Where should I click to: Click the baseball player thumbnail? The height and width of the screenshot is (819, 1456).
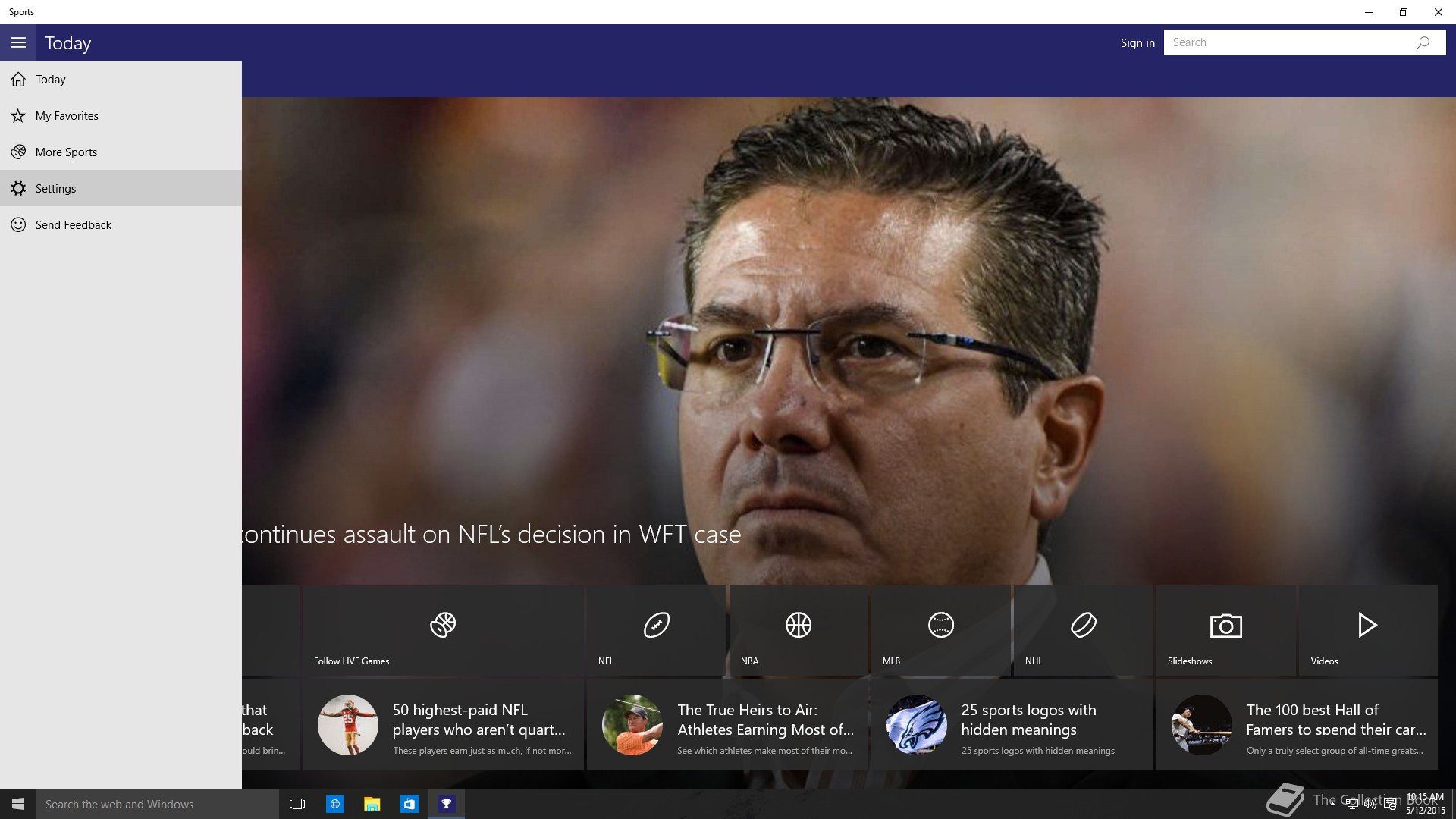point(1202,725)
